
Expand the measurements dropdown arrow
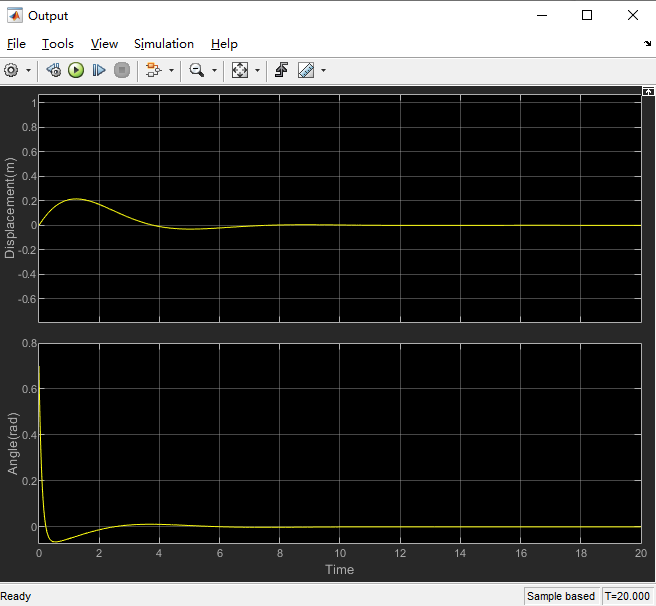pos(323,70)
